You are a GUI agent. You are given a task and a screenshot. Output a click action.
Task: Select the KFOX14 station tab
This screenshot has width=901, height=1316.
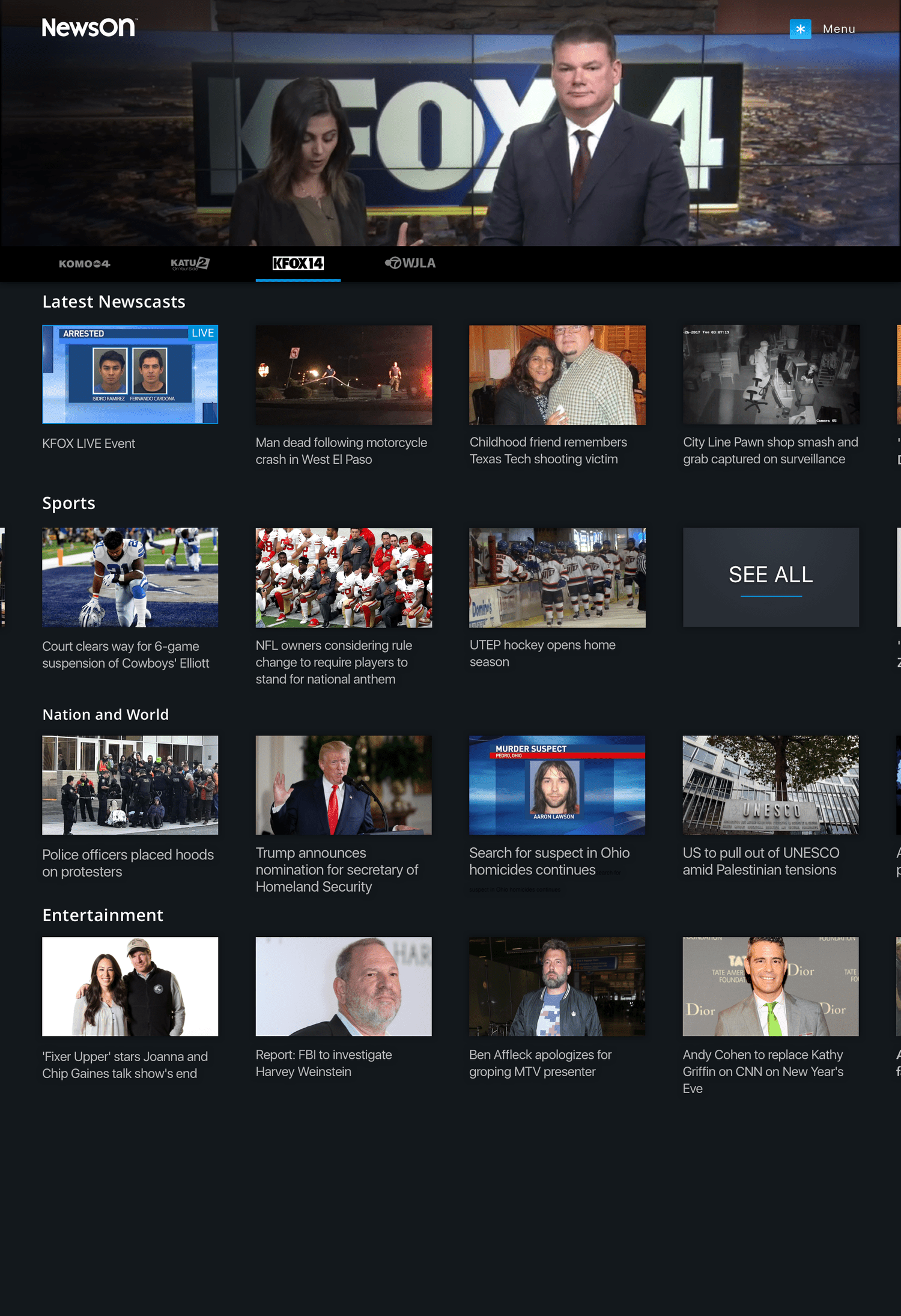[298, 263]
